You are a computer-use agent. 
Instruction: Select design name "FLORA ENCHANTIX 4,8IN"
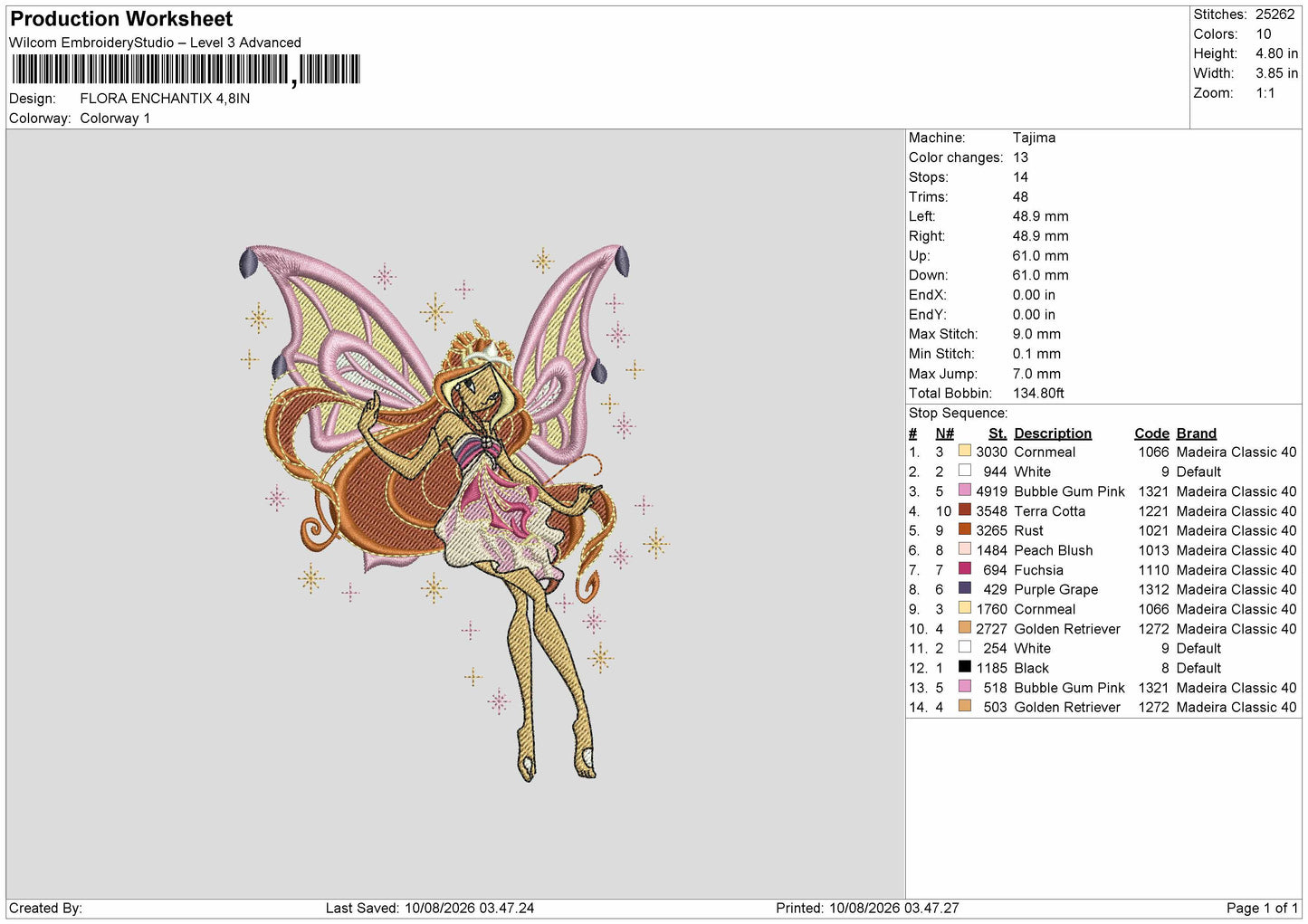(165, 99)
